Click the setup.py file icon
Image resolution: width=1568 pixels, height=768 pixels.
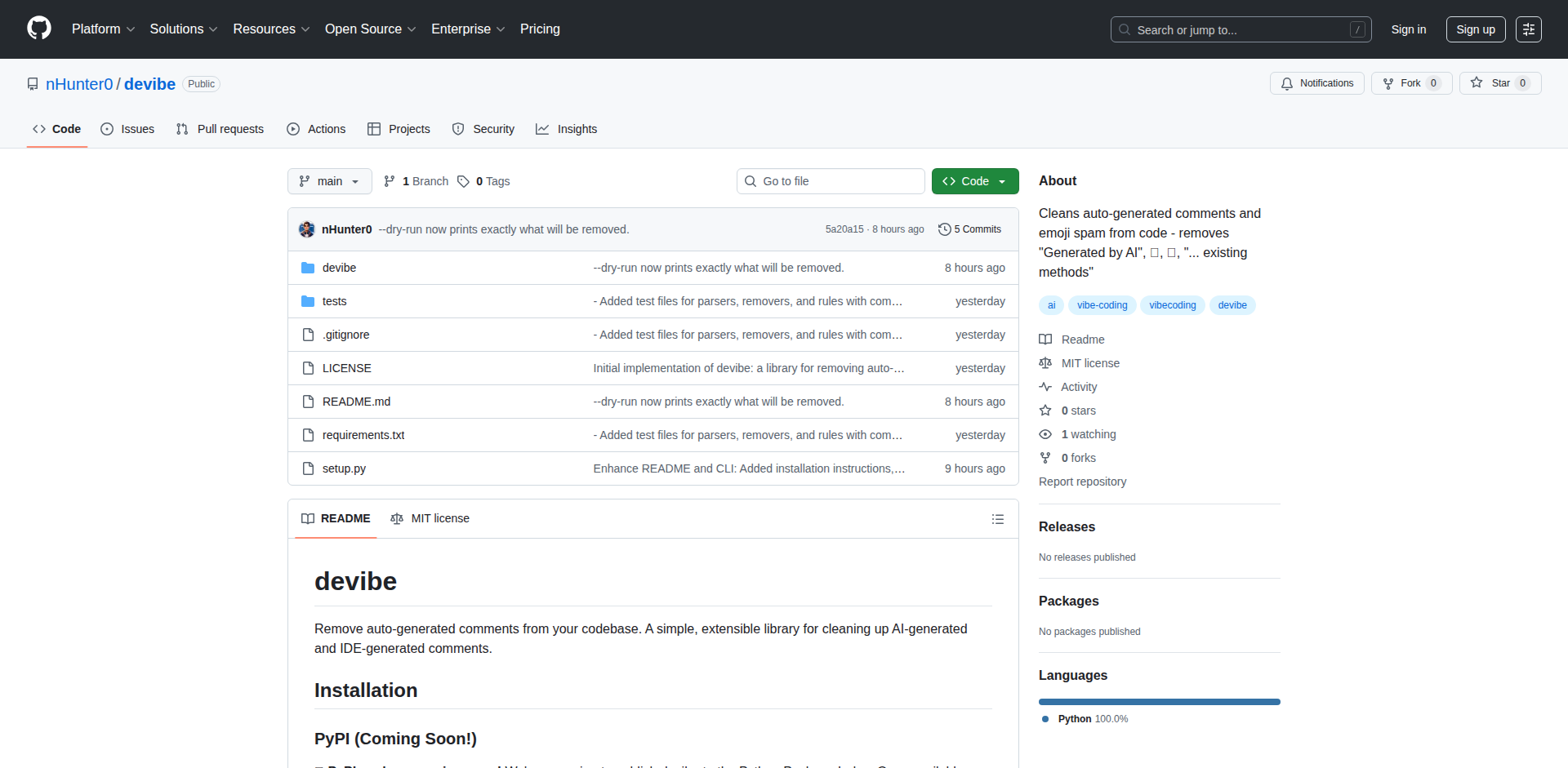click(x=308, y=468)
